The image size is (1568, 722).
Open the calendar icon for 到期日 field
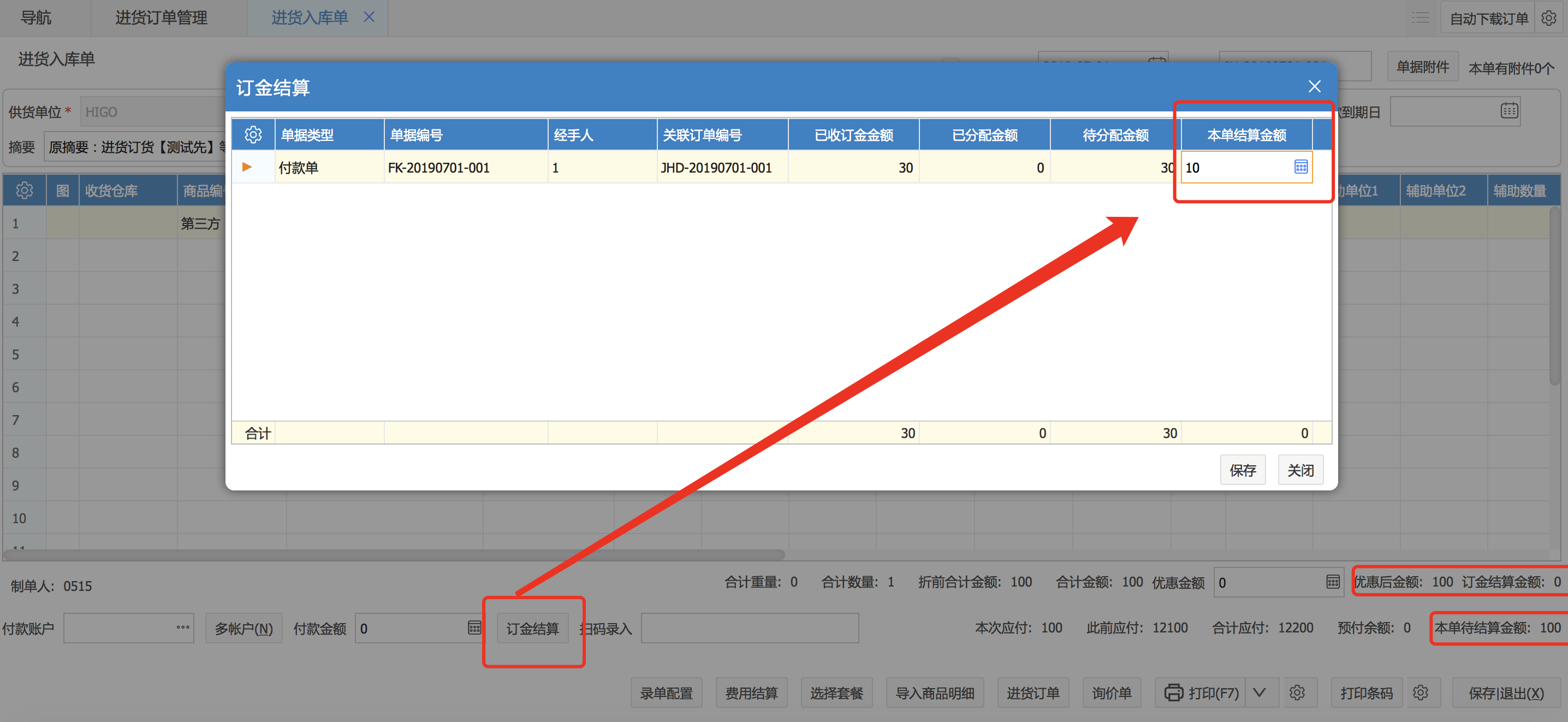1509,111
